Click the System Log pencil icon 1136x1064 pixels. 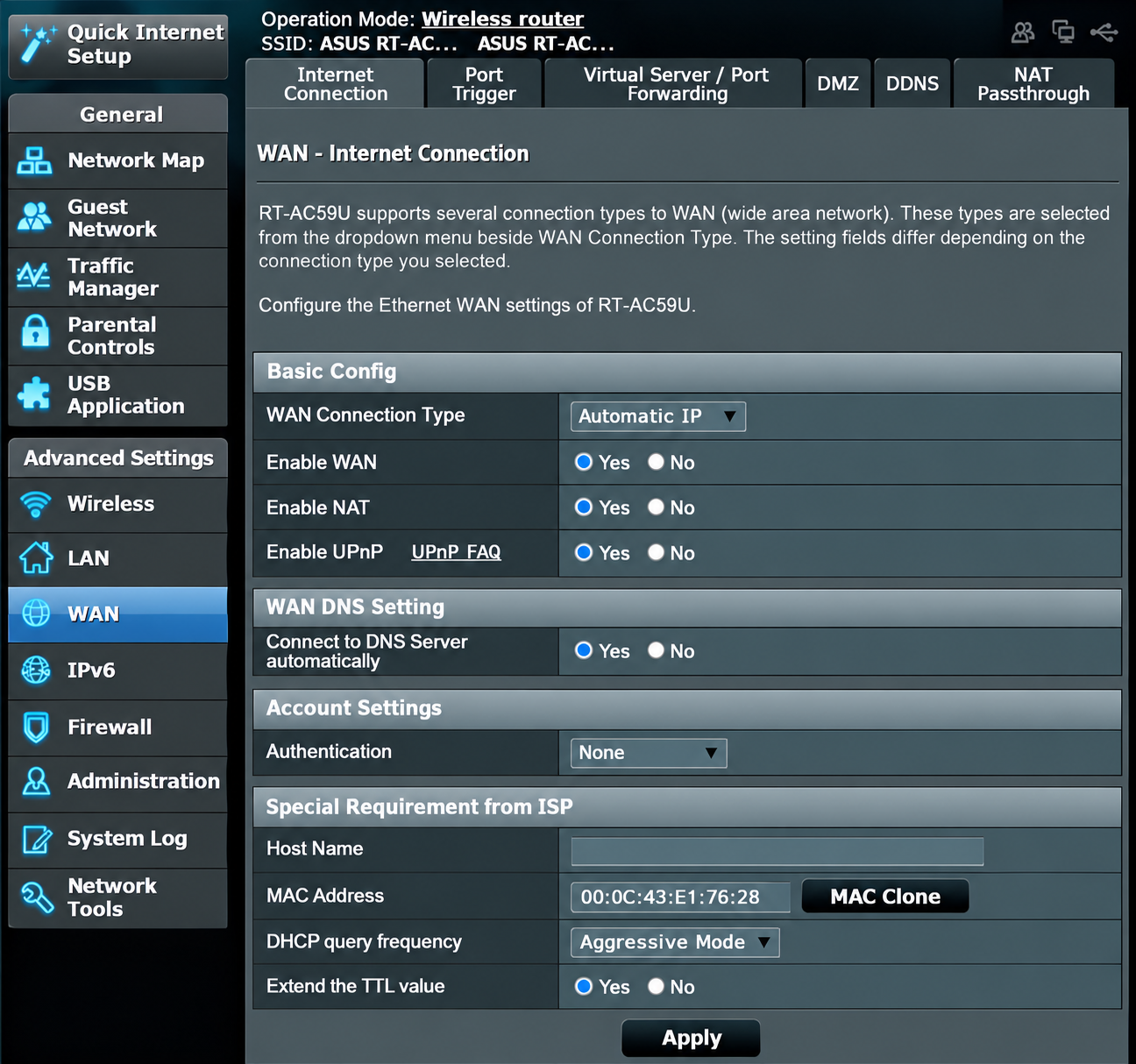37,839
